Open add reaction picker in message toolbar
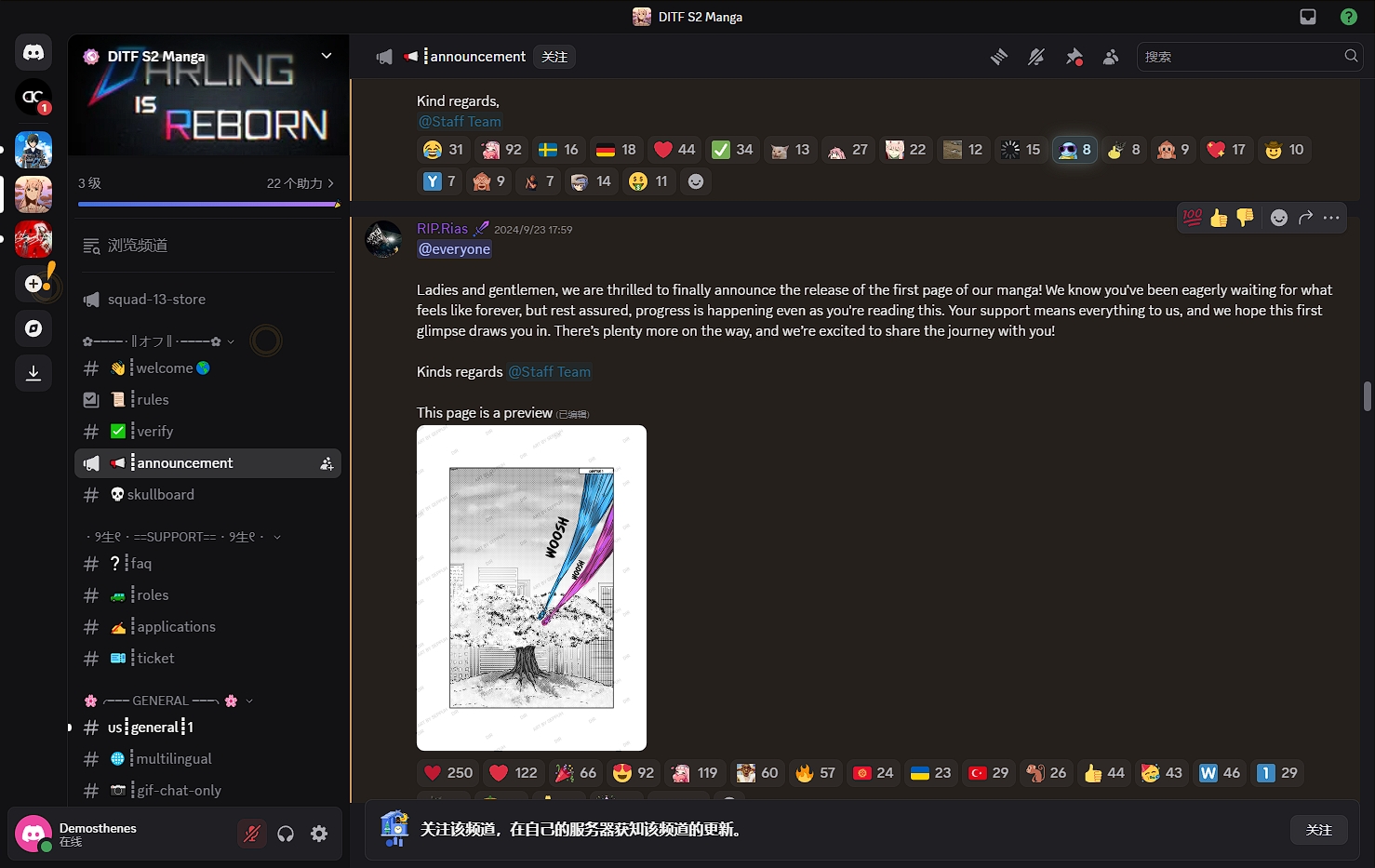This screenshot has width=1375, height=868. tap(1279, 218)
